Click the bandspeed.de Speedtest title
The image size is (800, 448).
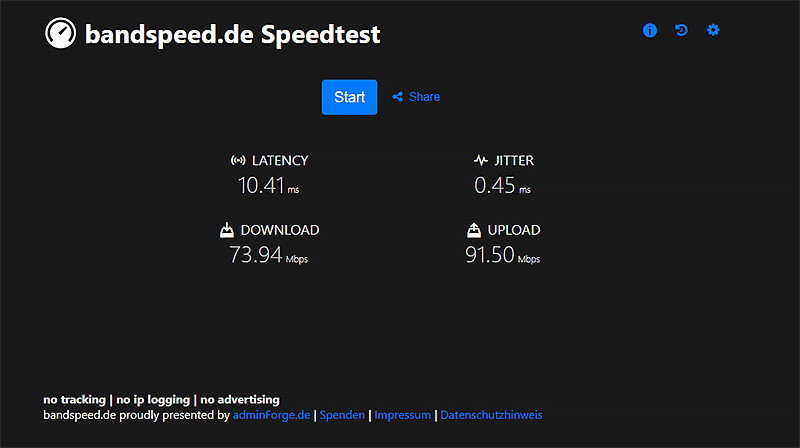tap(232, 34)
